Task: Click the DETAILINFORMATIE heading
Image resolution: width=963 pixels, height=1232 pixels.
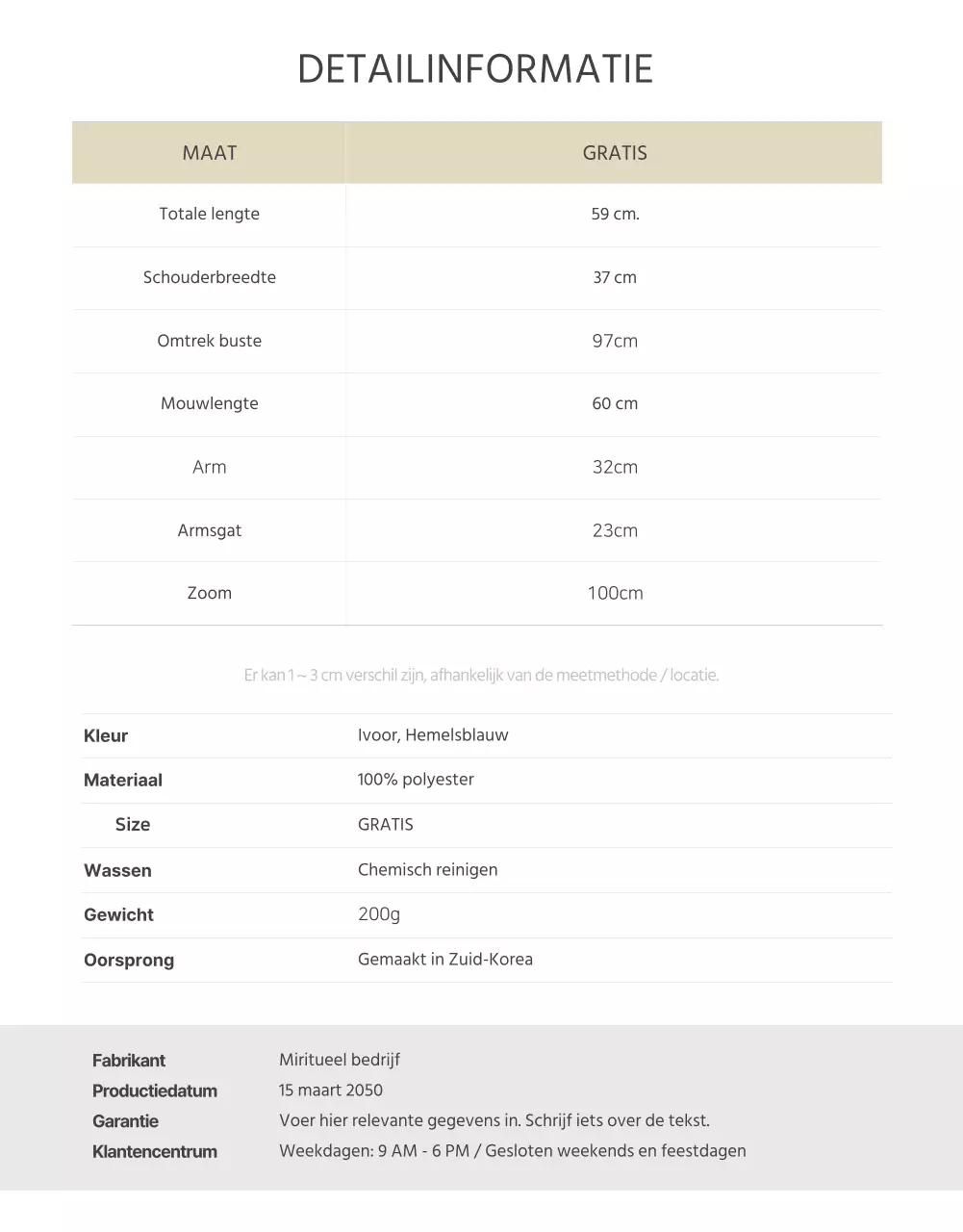Action: coord(475,69)
